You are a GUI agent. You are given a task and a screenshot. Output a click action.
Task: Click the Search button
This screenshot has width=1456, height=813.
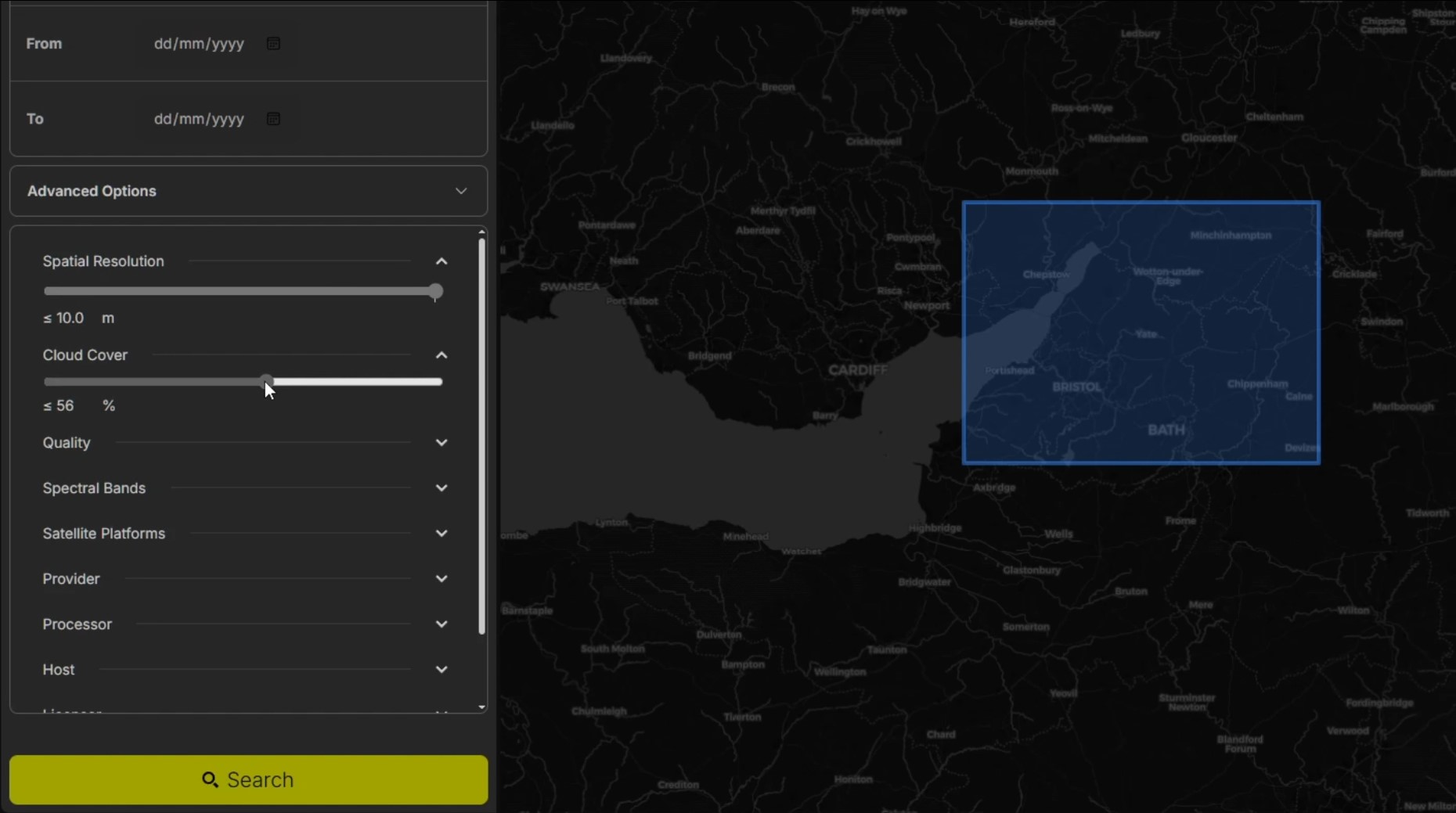point(248,779)
